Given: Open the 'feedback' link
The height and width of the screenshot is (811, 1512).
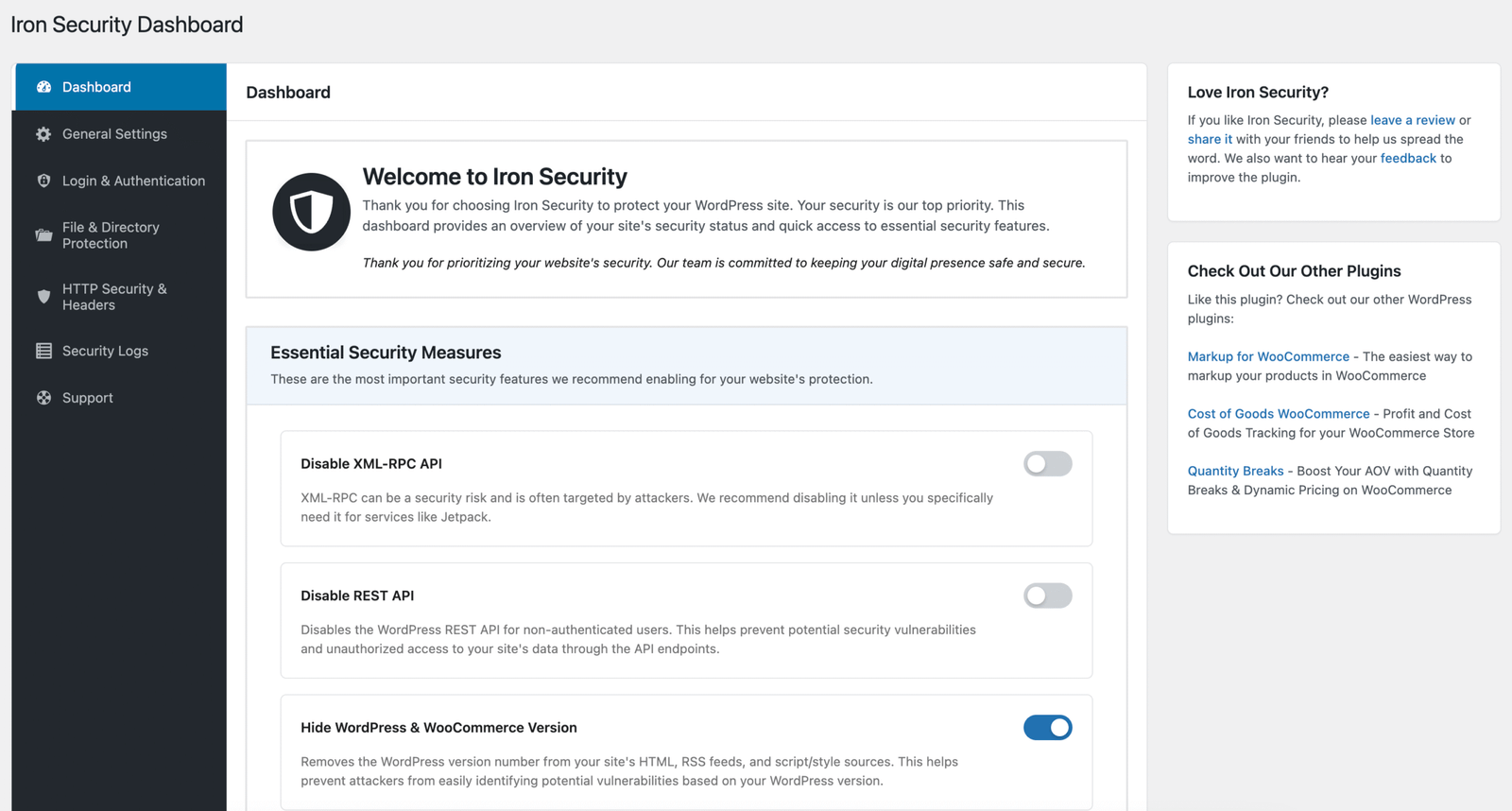Looking at the screenshot, I should coord(1408,158).
